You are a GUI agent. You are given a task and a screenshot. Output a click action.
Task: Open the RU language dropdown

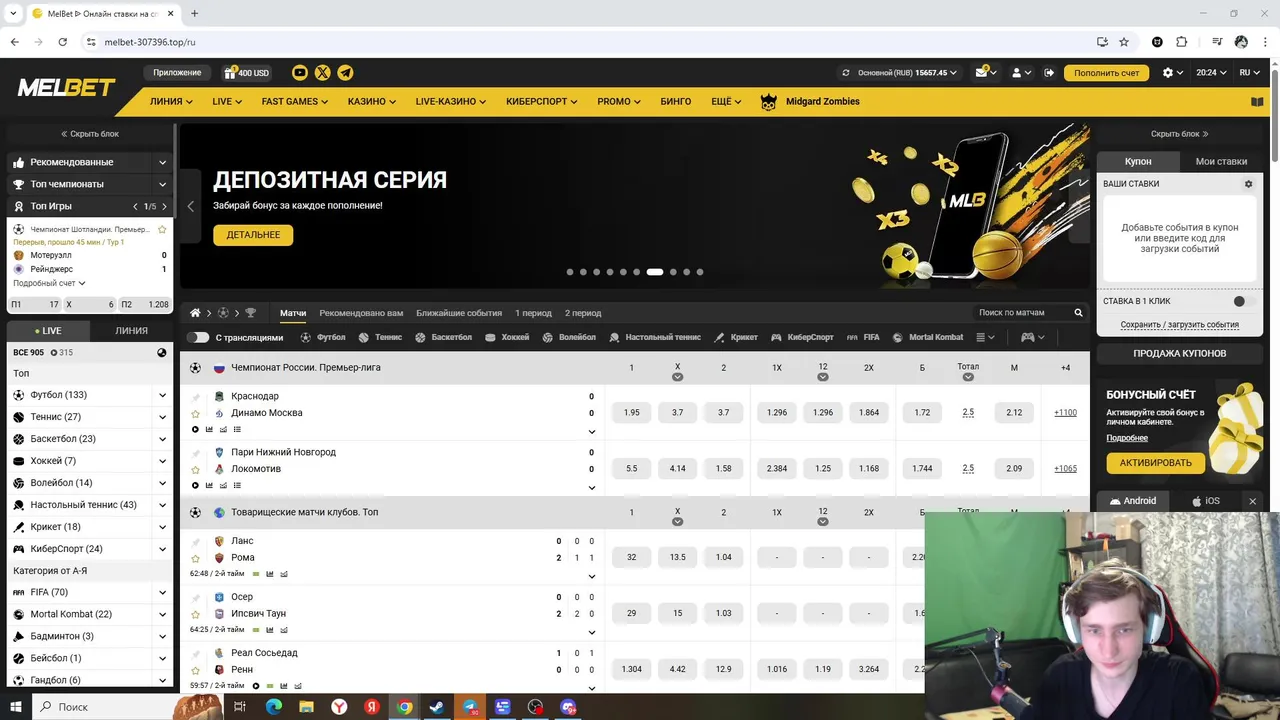point(1249,73)
